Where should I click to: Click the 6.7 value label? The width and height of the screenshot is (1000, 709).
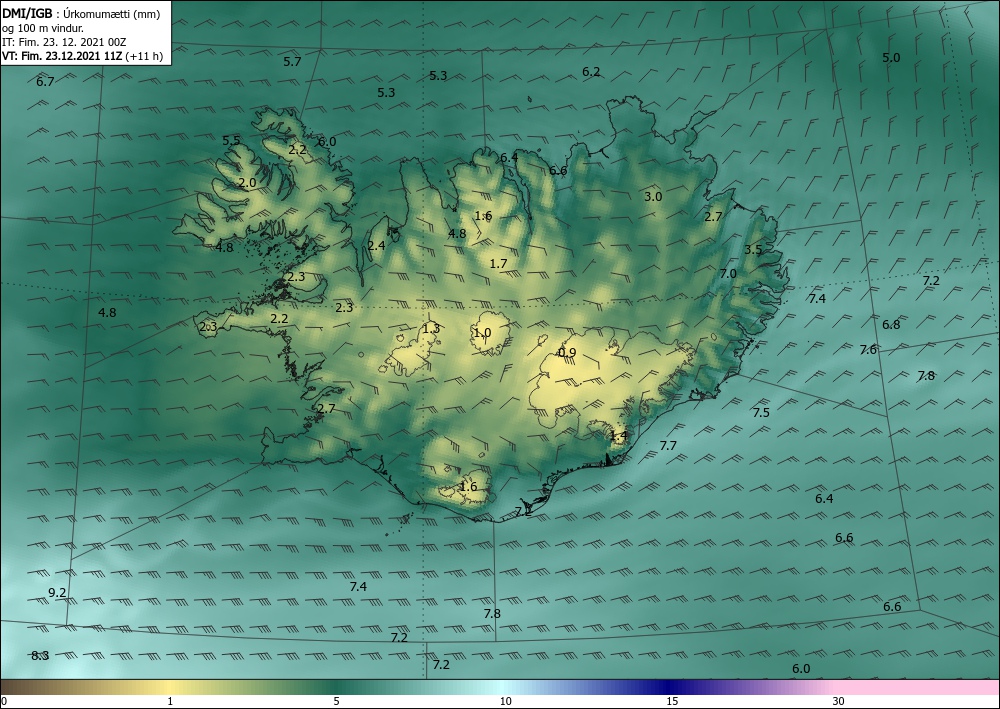click(45, 82)
